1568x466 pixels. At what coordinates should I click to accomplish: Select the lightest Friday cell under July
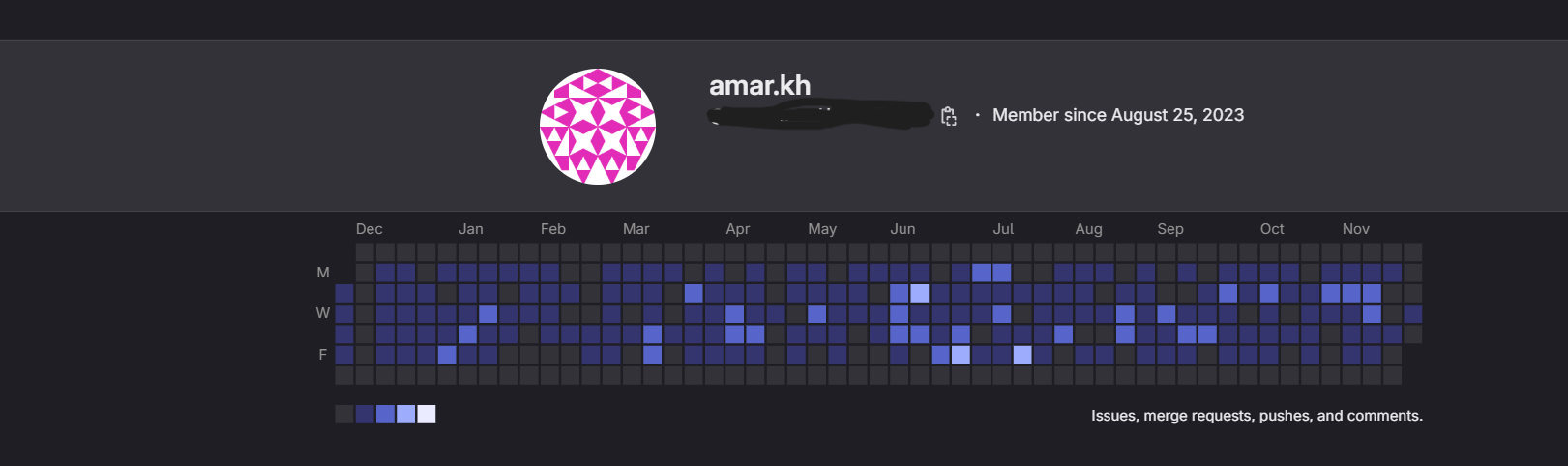pos(1022,355)
